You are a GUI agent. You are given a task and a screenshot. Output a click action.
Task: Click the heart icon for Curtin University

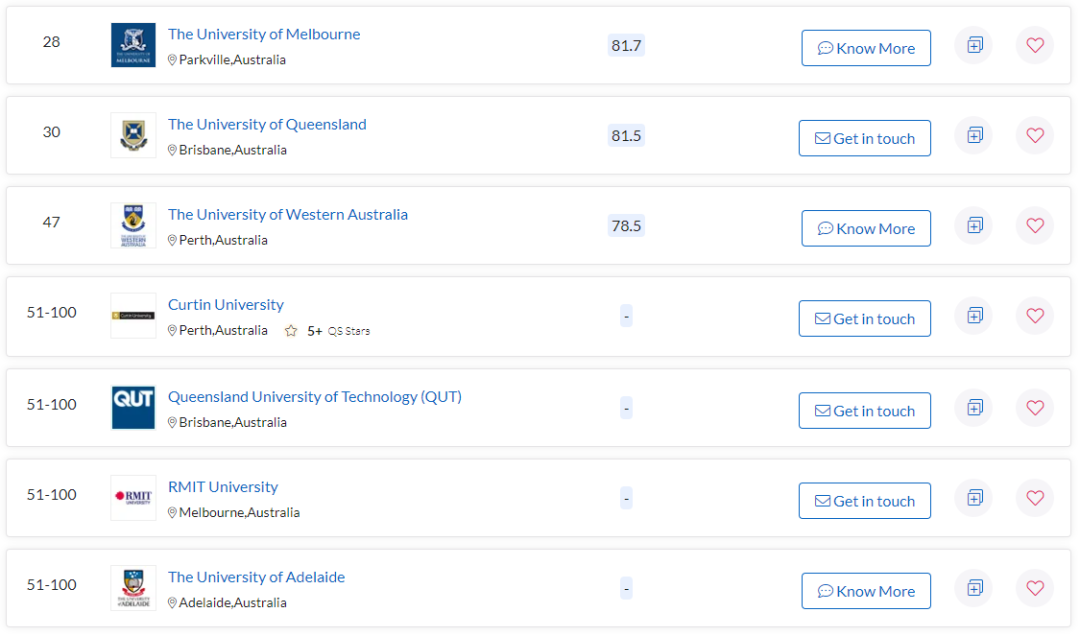[x=1035, y=316]
